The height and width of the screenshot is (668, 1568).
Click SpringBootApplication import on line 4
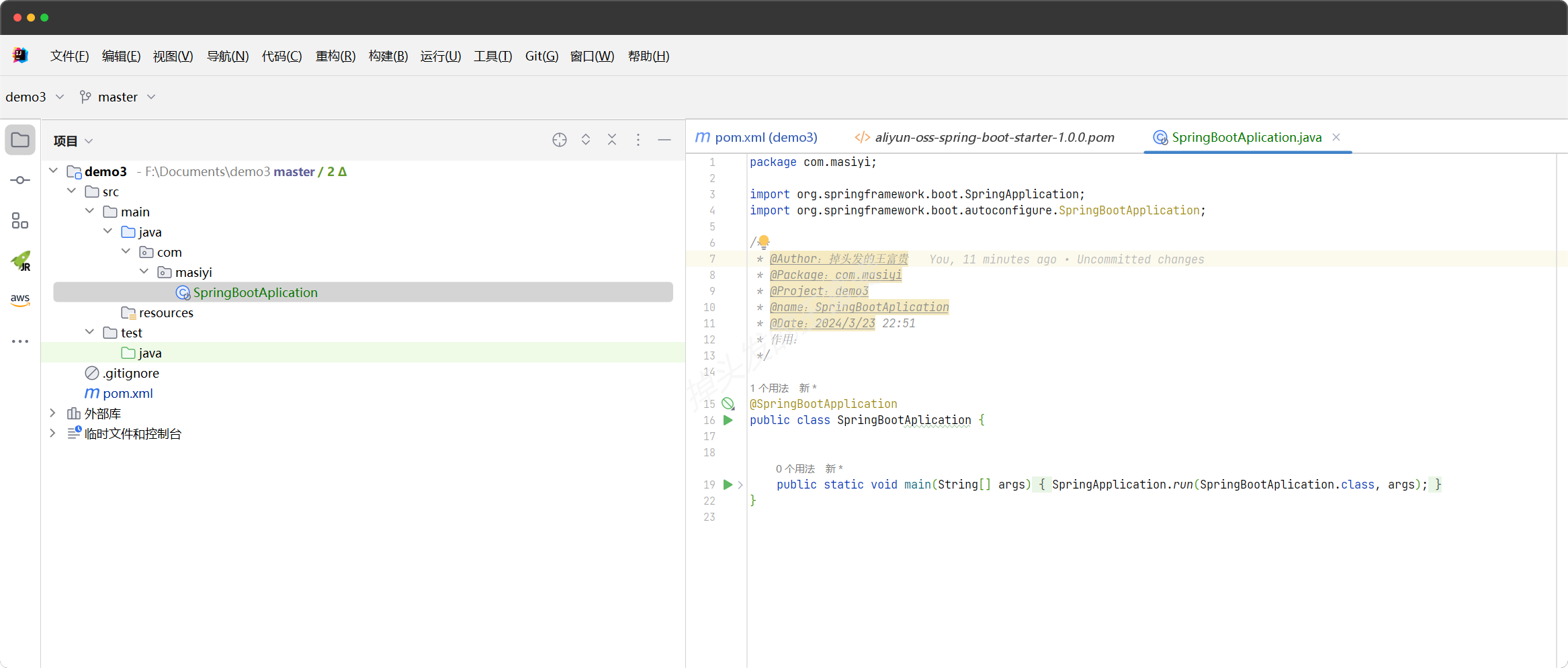tap(1129, 210)
